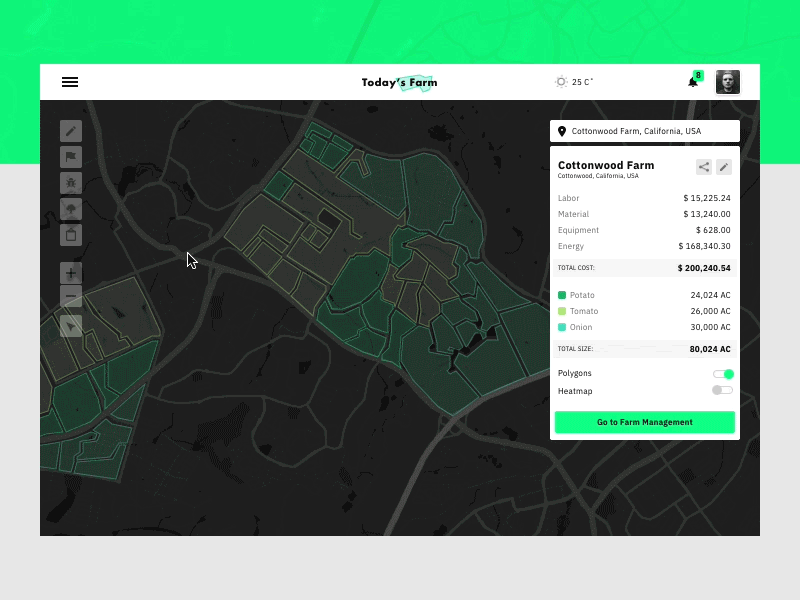Toggle the Potato crop visibility
This screenshot has width=800, height=600.
tap(562, 295)
